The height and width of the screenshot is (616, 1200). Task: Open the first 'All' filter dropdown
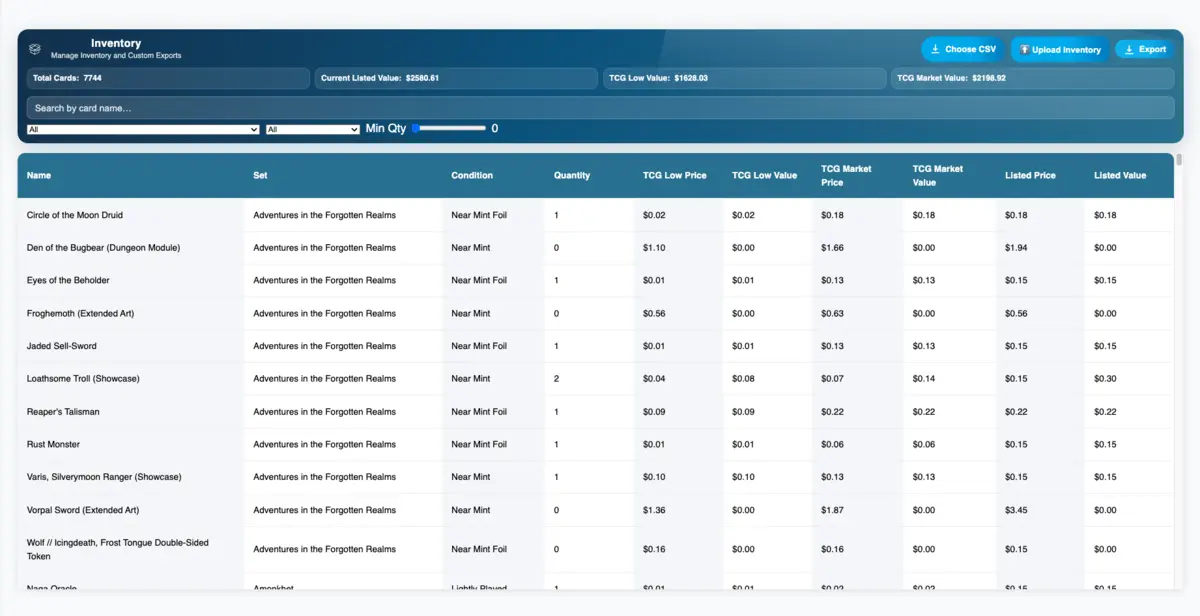143,129
